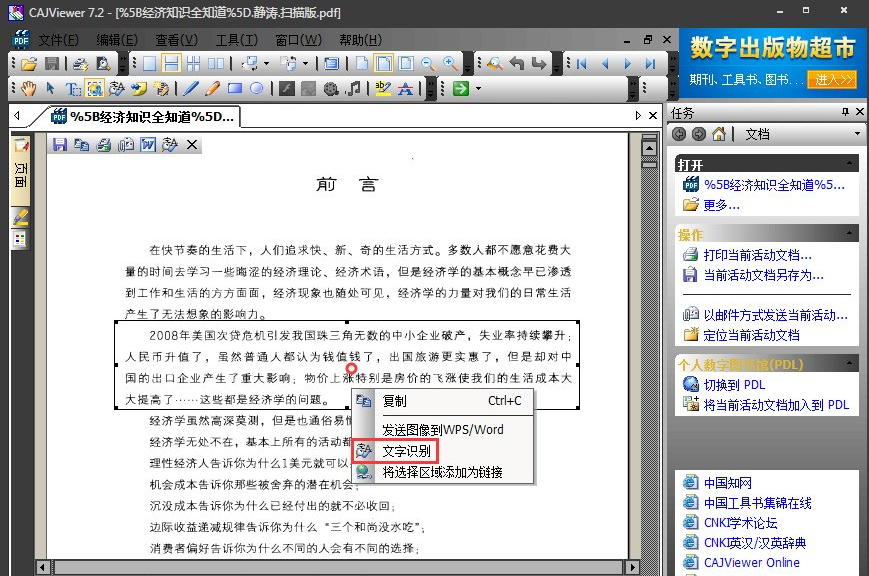Click copy icon in selection mini toolbar
This screenshot has height=576, width=869.
click(x=81, y=145)
